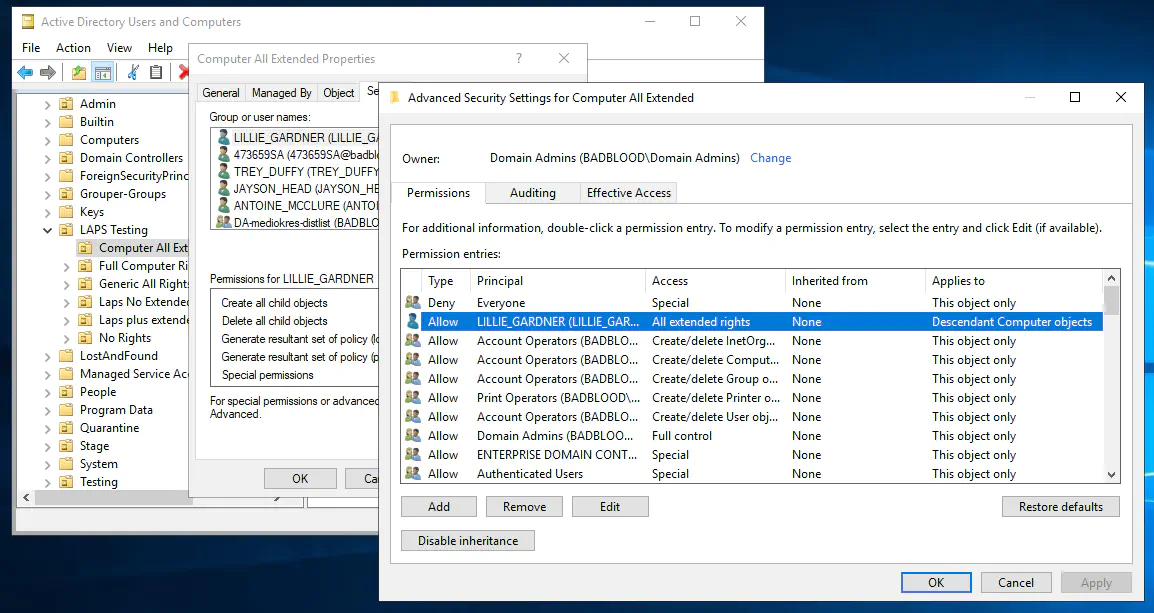Click the Up one level folder icon
The width and height of the screenshot is (1154, 613).
(79, 72)
